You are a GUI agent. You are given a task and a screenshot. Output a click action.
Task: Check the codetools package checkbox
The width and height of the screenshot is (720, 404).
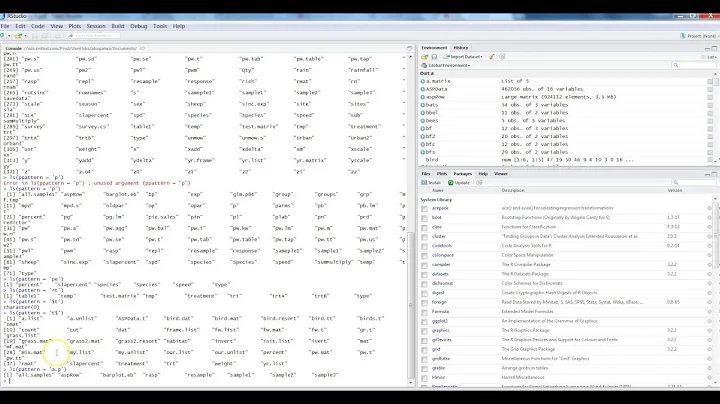click(424, 247)
